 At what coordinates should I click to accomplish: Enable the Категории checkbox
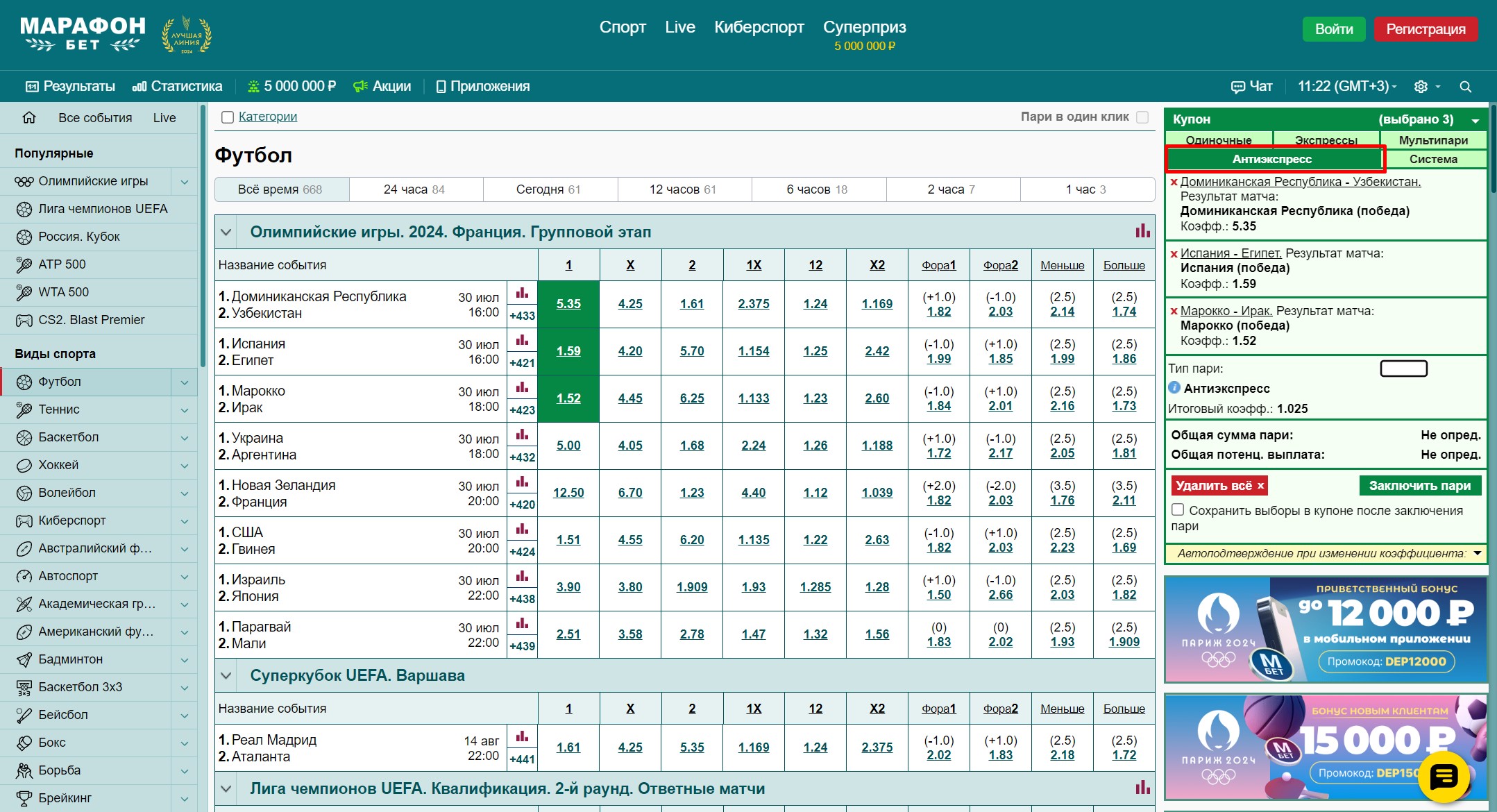coord(228,117)
